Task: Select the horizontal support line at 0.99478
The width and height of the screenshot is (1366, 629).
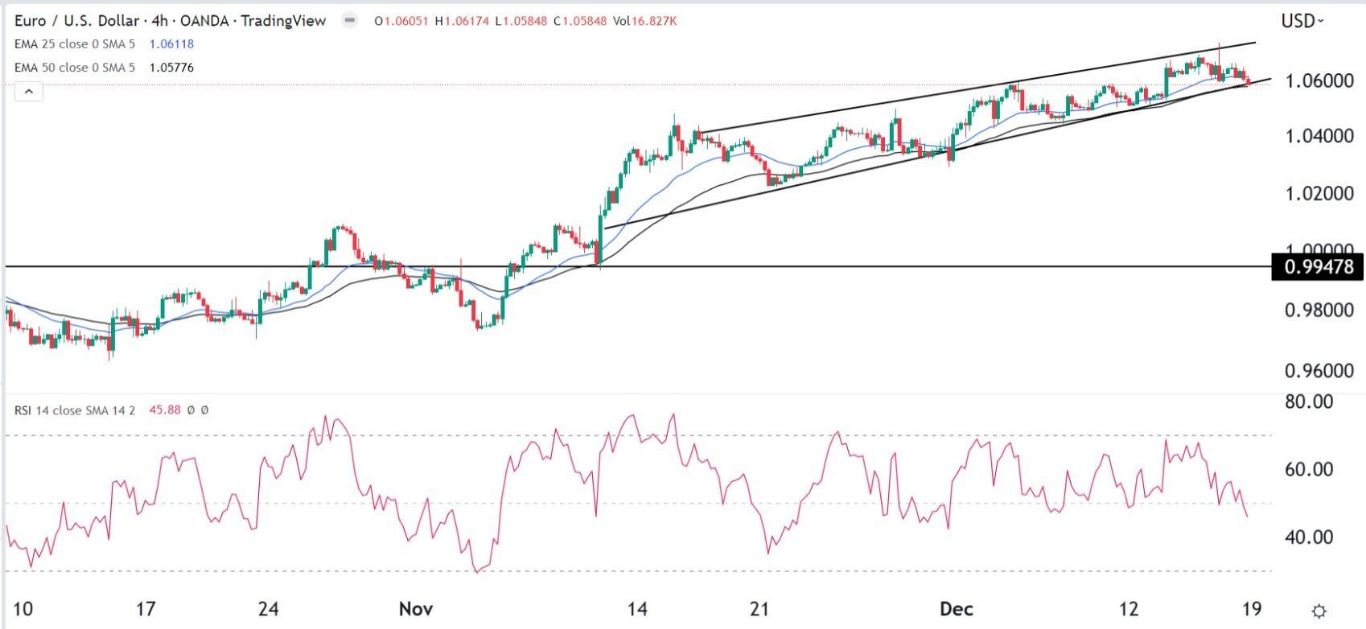Action: 635,266
